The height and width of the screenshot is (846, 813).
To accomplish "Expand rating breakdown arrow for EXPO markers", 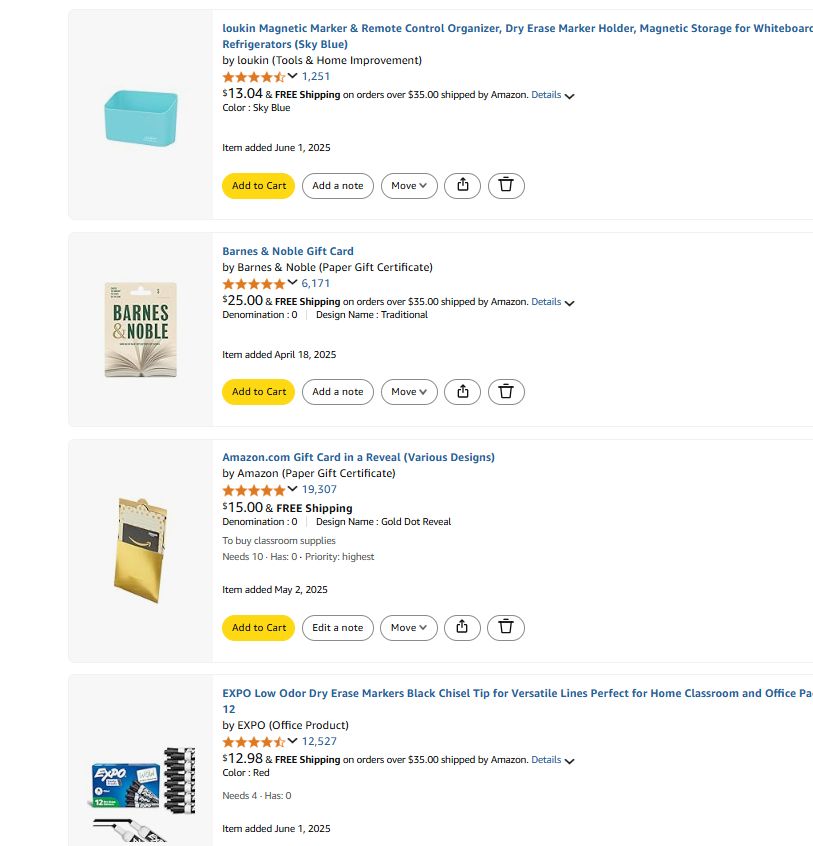I will pos(292,740).
